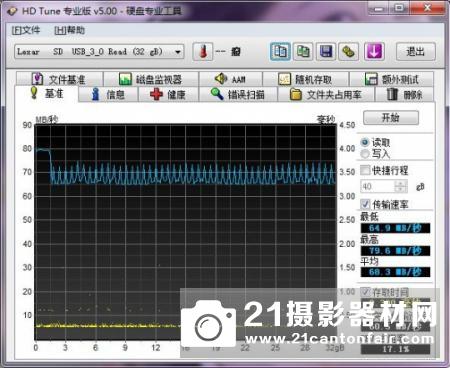The image size is (450, 368).
Task: Click the thermometer temperature icon
Action: 203,52
